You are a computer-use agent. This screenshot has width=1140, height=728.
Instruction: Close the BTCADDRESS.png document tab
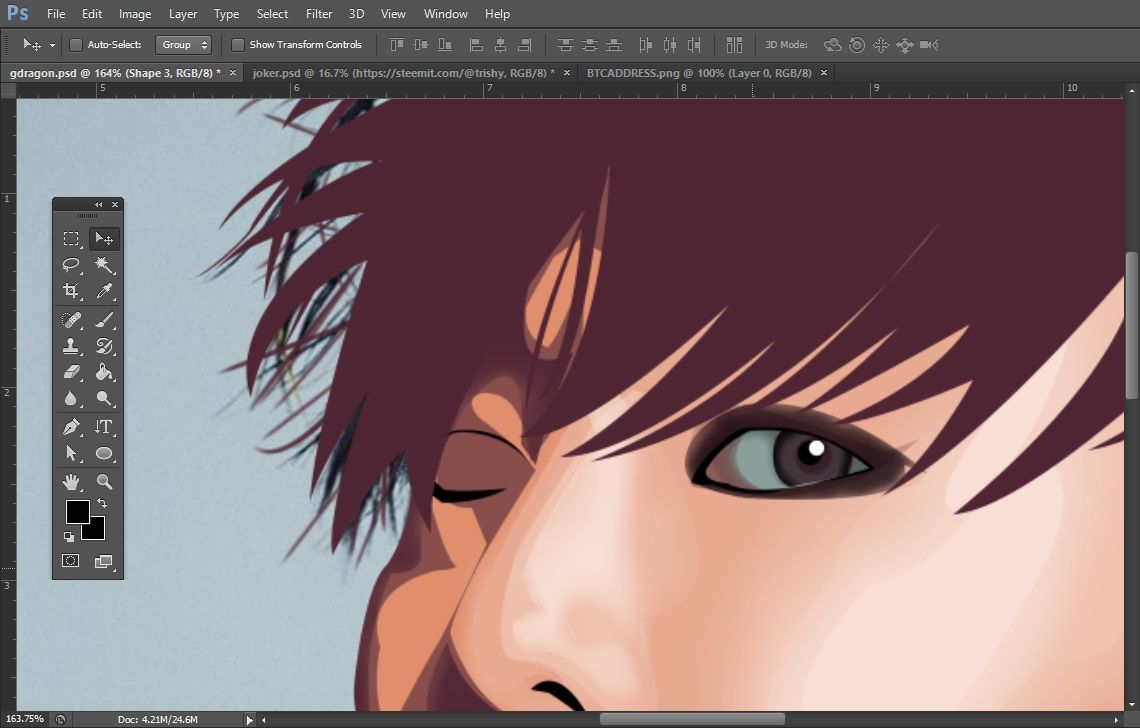(824, 73)
